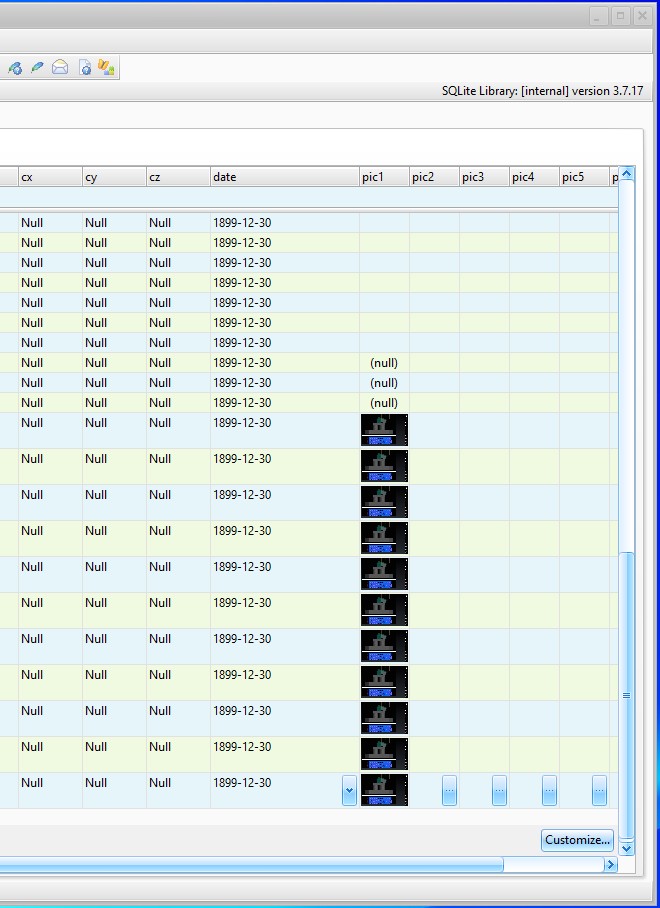The width and height of the screenshot is (660, 908).
Task: Open the SQLite feather help icon
Action: [x=15, y=68]
